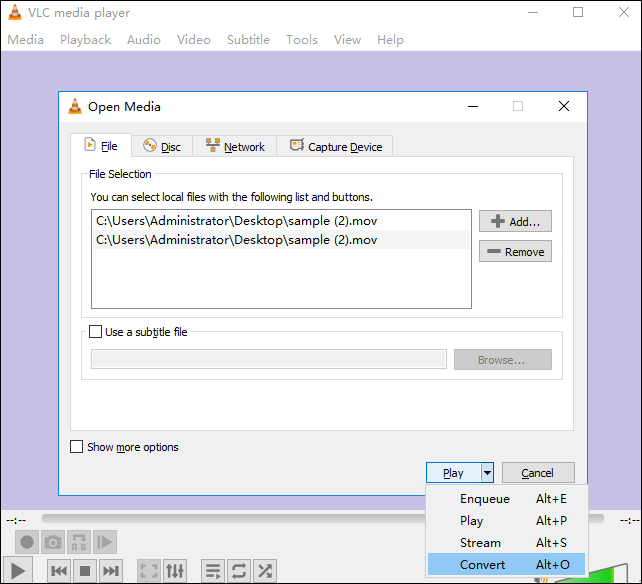Enable 'Use a subtitle file' checkbox
The width and height of the screenshot is (642, 584).
tap(96, 332)
